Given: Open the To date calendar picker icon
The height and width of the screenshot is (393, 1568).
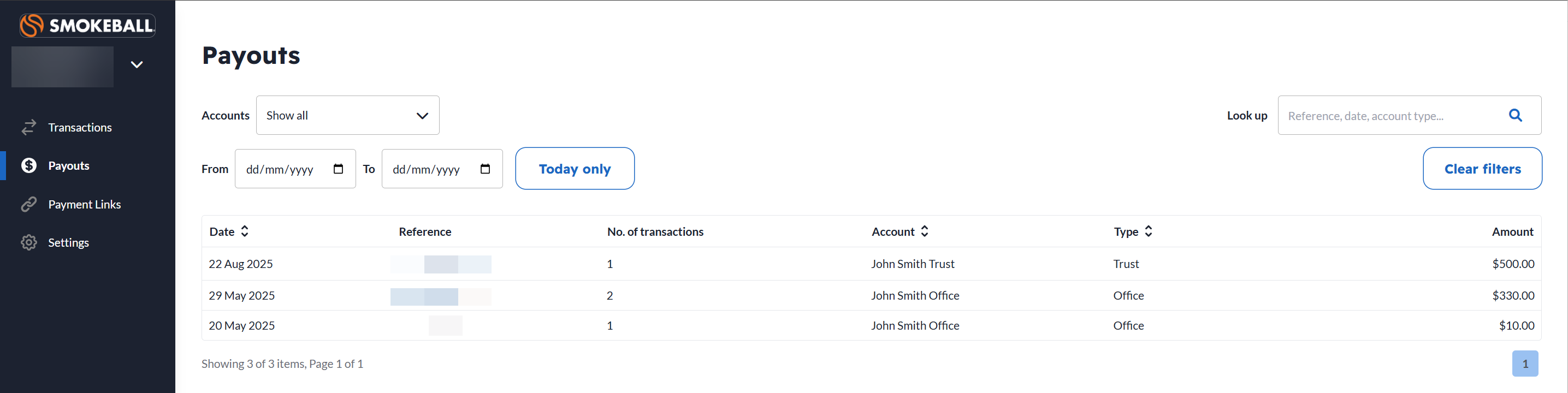Looking at the screenshot, I should click(x=485, y=169).
